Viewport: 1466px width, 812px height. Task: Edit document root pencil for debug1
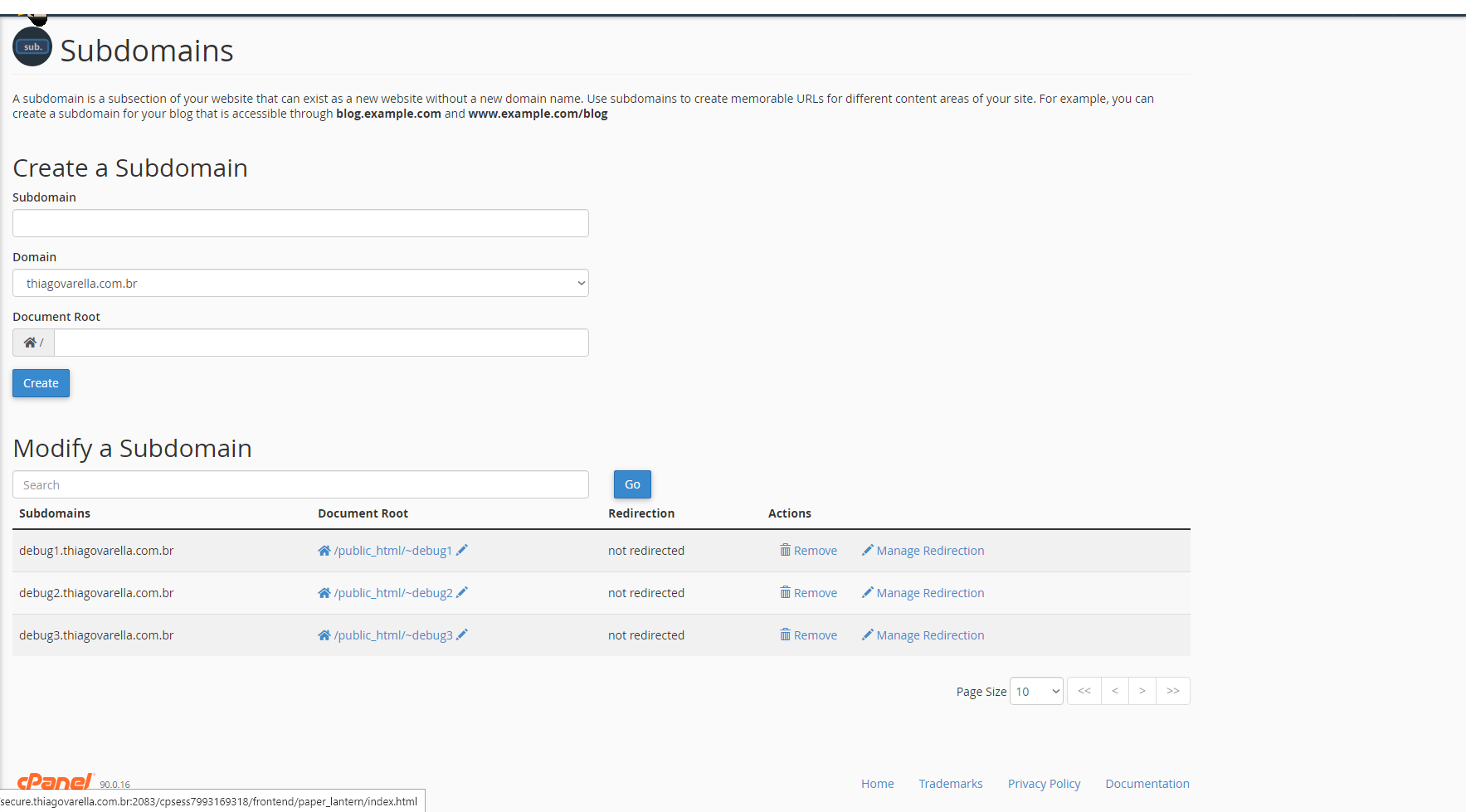[462, 550]
